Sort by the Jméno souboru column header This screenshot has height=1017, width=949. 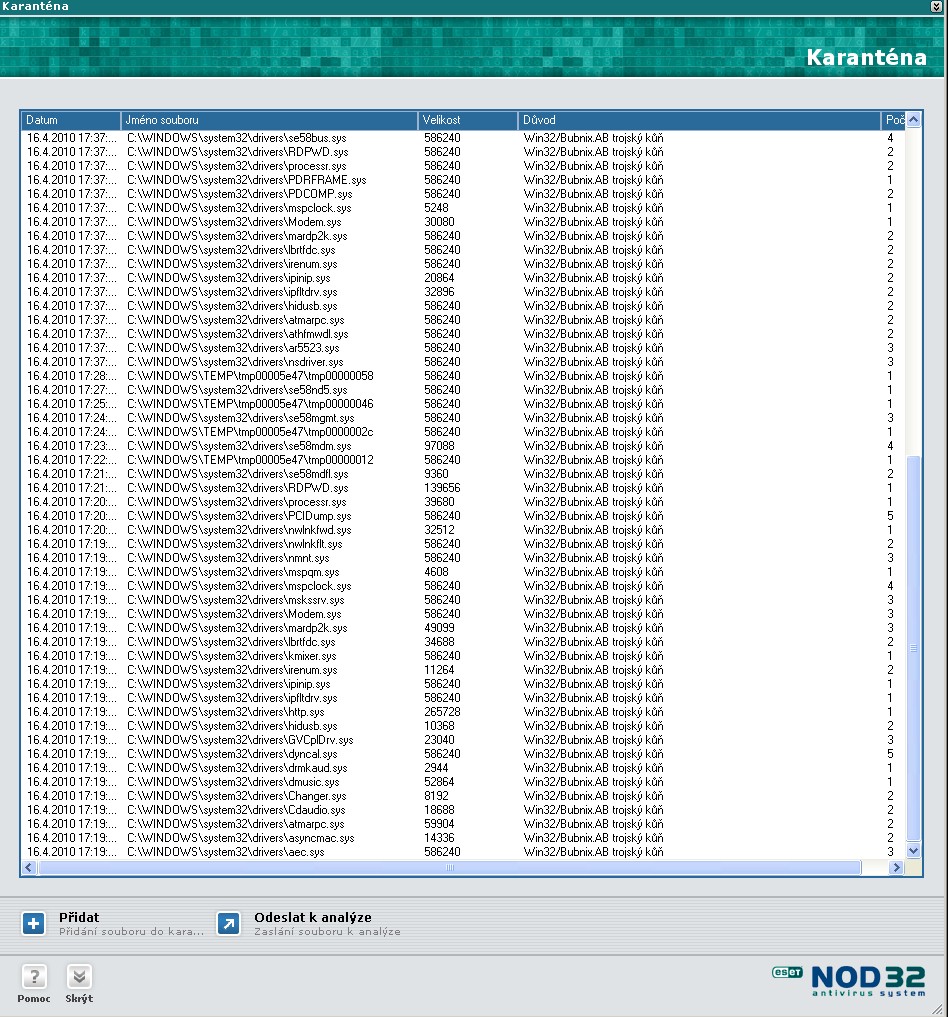pos(268,120)
